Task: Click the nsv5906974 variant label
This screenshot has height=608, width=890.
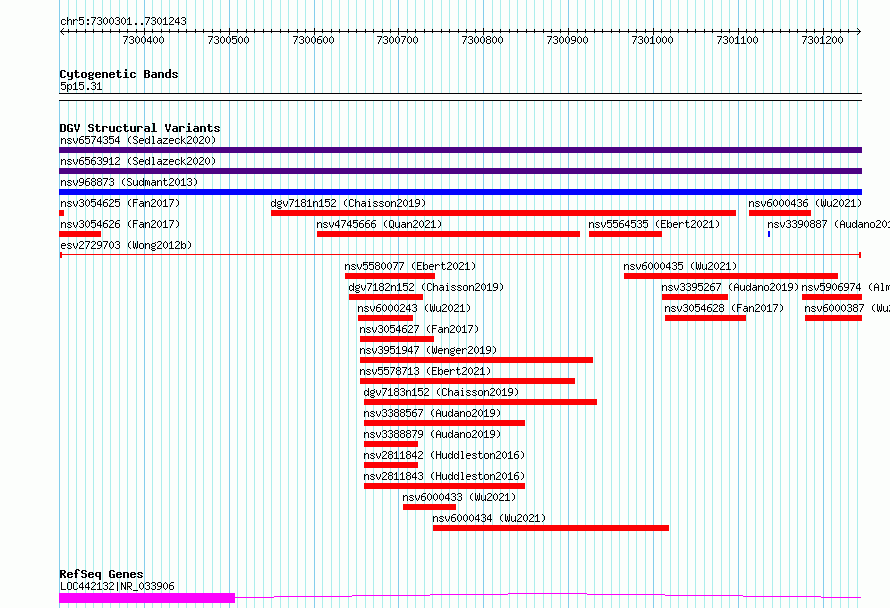Action: coord(845,287)
